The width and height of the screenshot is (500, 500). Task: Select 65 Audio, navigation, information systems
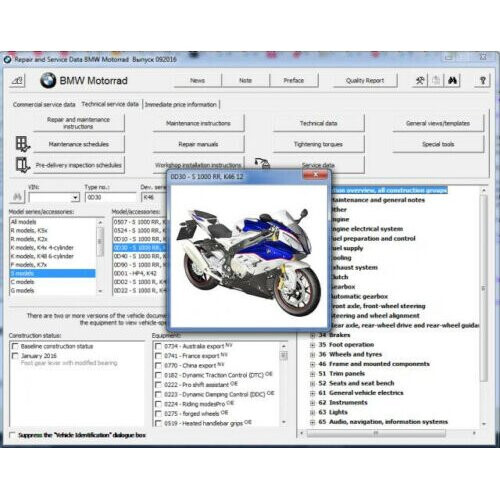point(383,422)
